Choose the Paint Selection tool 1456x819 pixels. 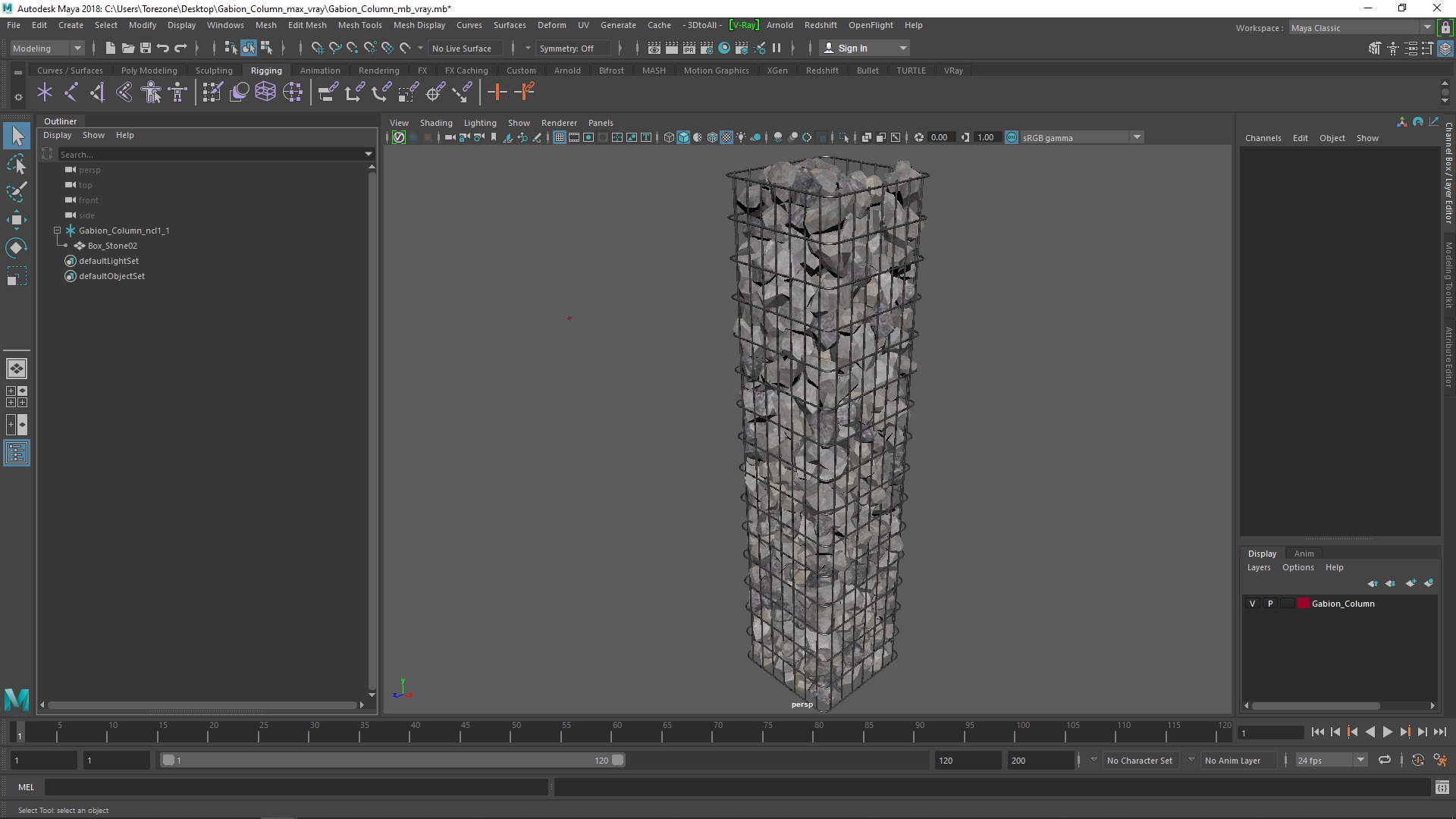17,191
